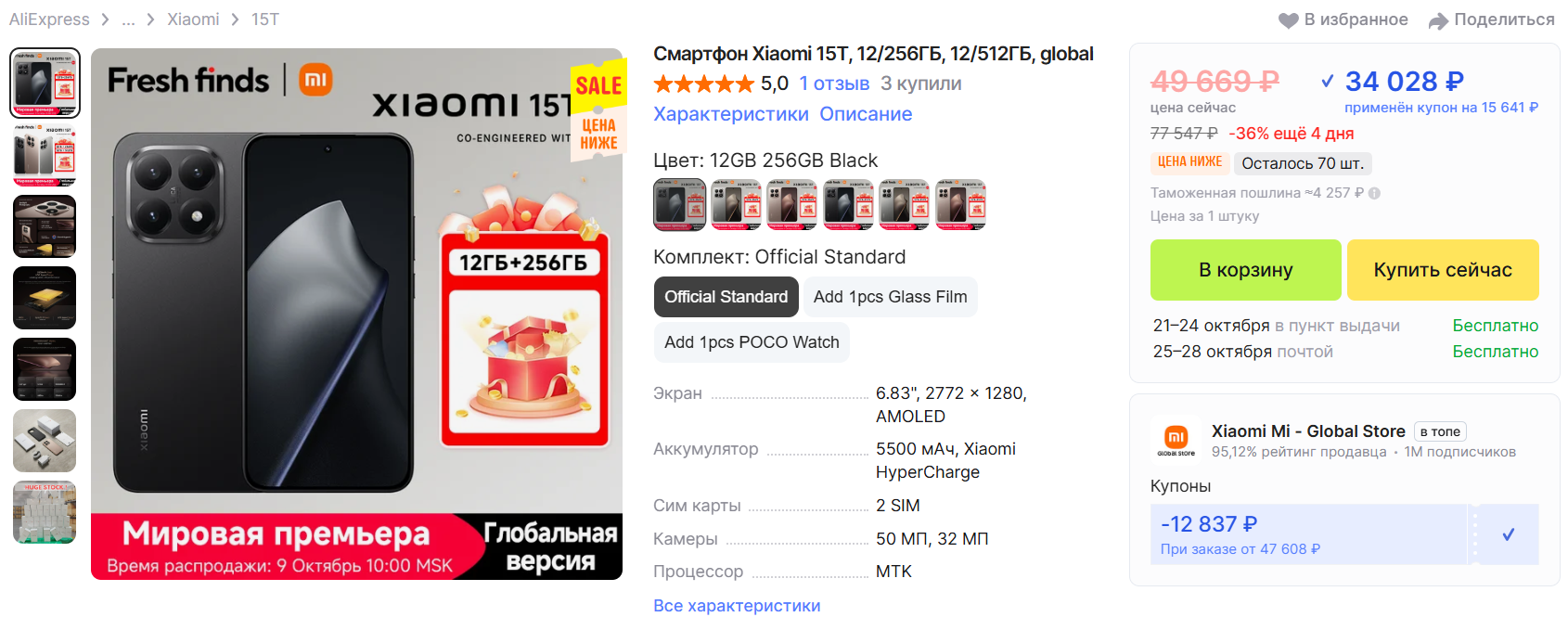1568x617 pixels.
Task: Select Add 1pcs Glass Film option
Action: pos(890,297)
